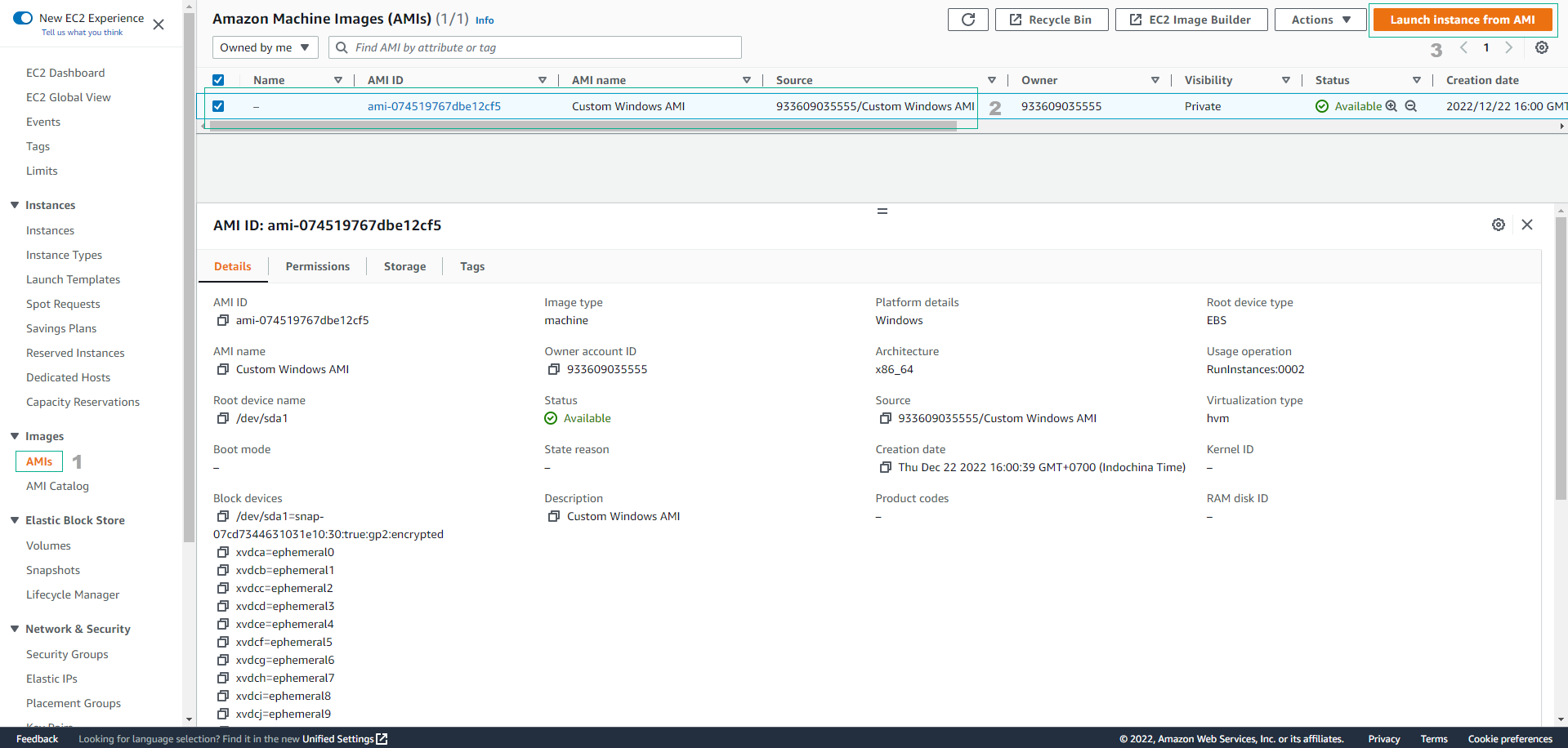Open details panel settings gear icon
The width and height of the screenshot is (1568, 748).
point(1499,225)
